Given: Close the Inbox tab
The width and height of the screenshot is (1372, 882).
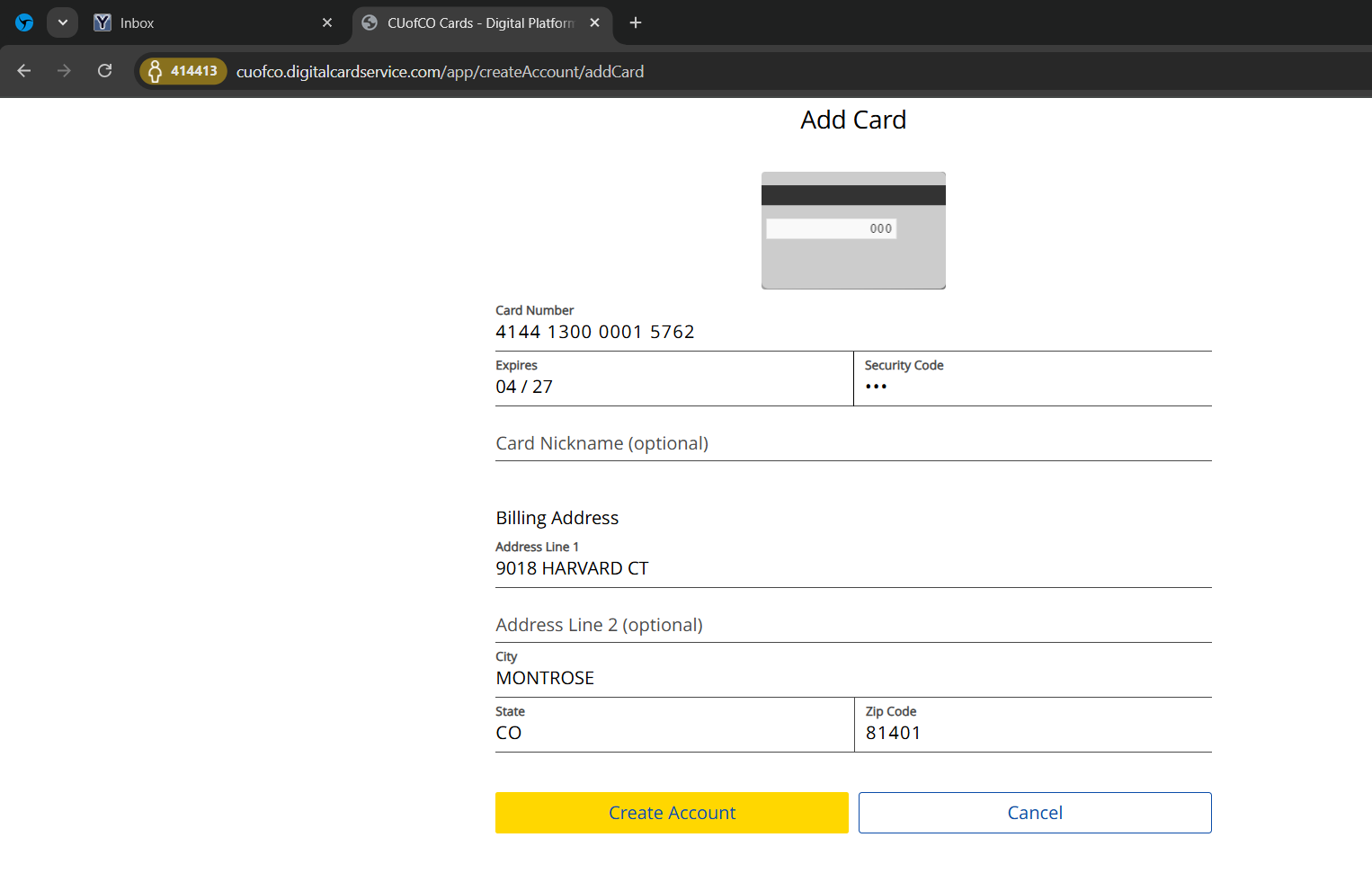Looking at the screenshot, I should coord(327,22).
